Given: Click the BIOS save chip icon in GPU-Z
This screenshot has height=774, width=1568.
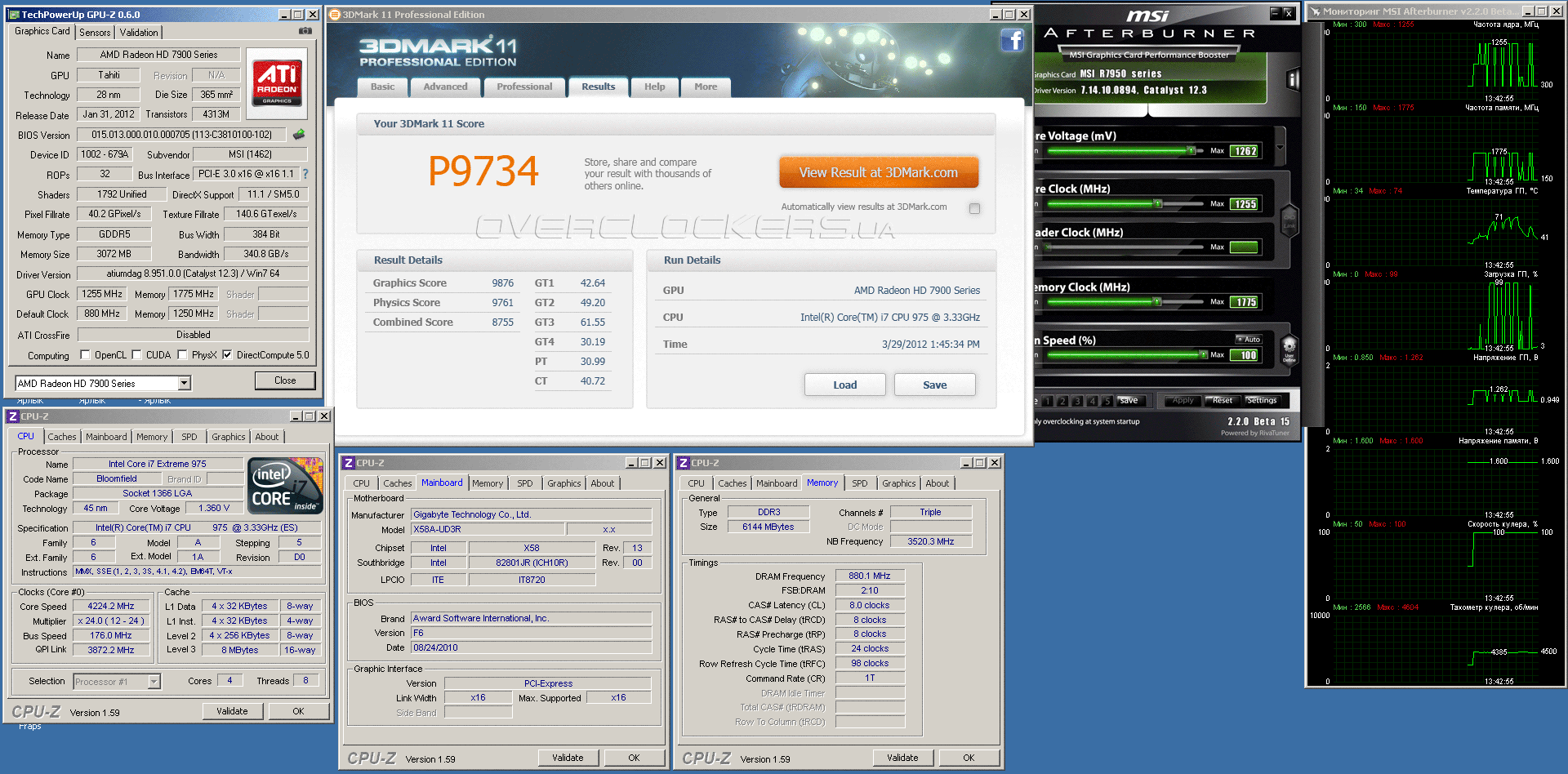Looking at the screenshot, I should [x=299, y=134].
